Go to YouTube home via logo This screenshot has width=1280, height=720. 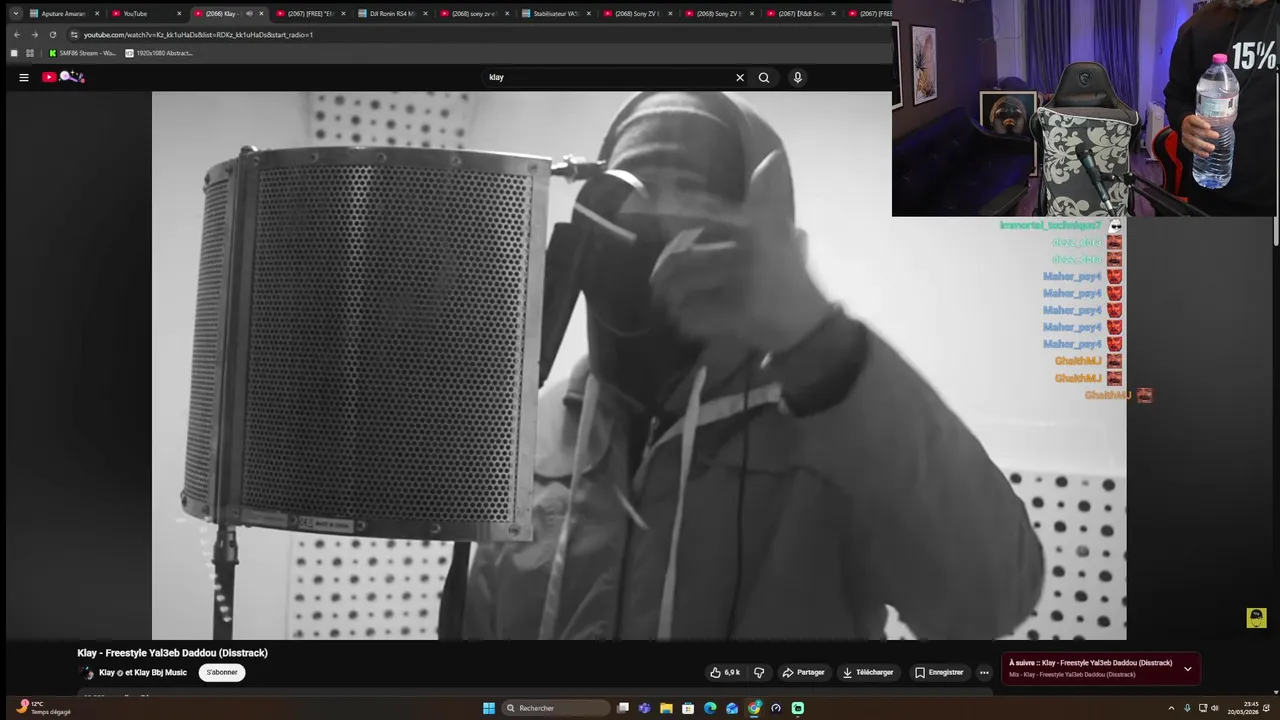(x=63, y=77)
